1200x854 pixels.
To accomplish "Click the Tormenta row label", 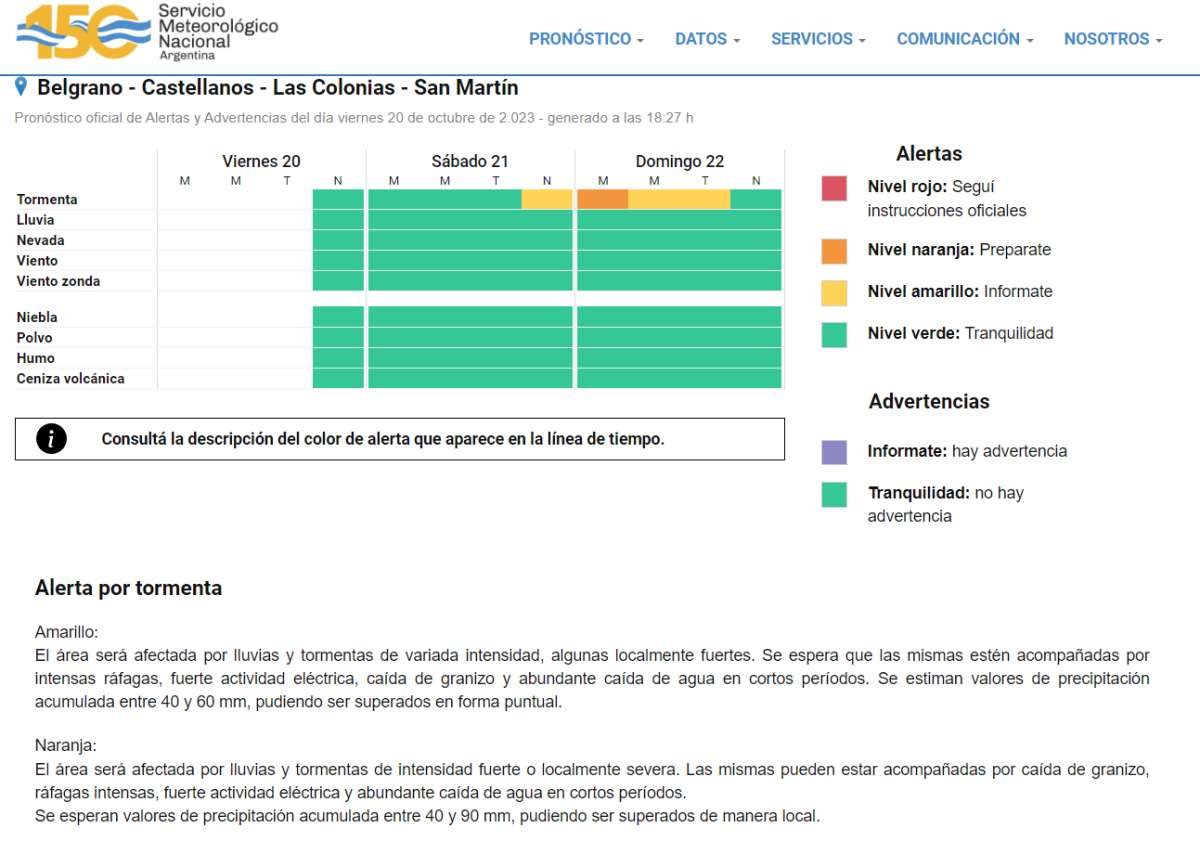I will pyautogui.click(x=47, y=199).
